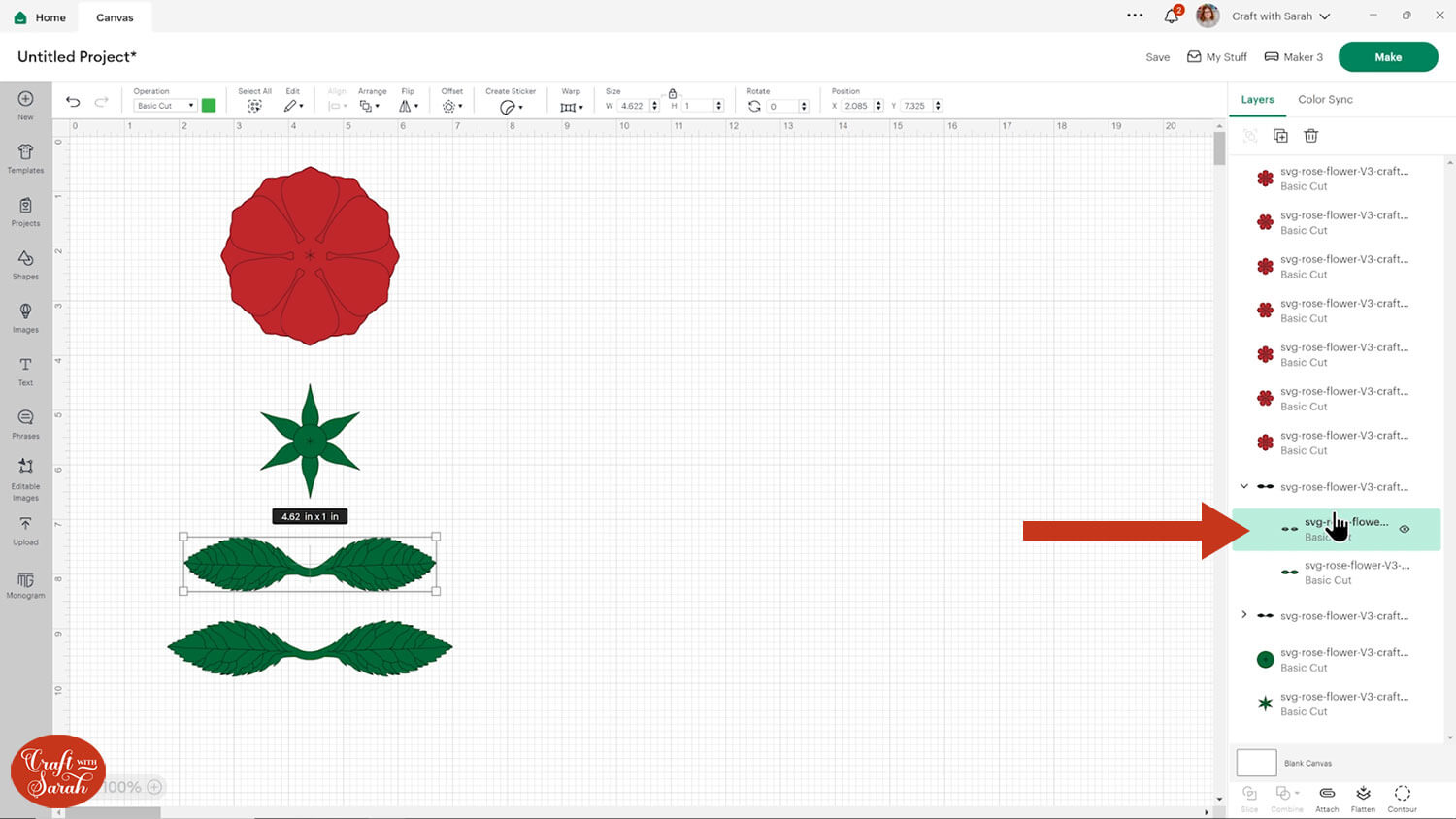Toggle the size aspect ratio lock

[x=672, y=93]
